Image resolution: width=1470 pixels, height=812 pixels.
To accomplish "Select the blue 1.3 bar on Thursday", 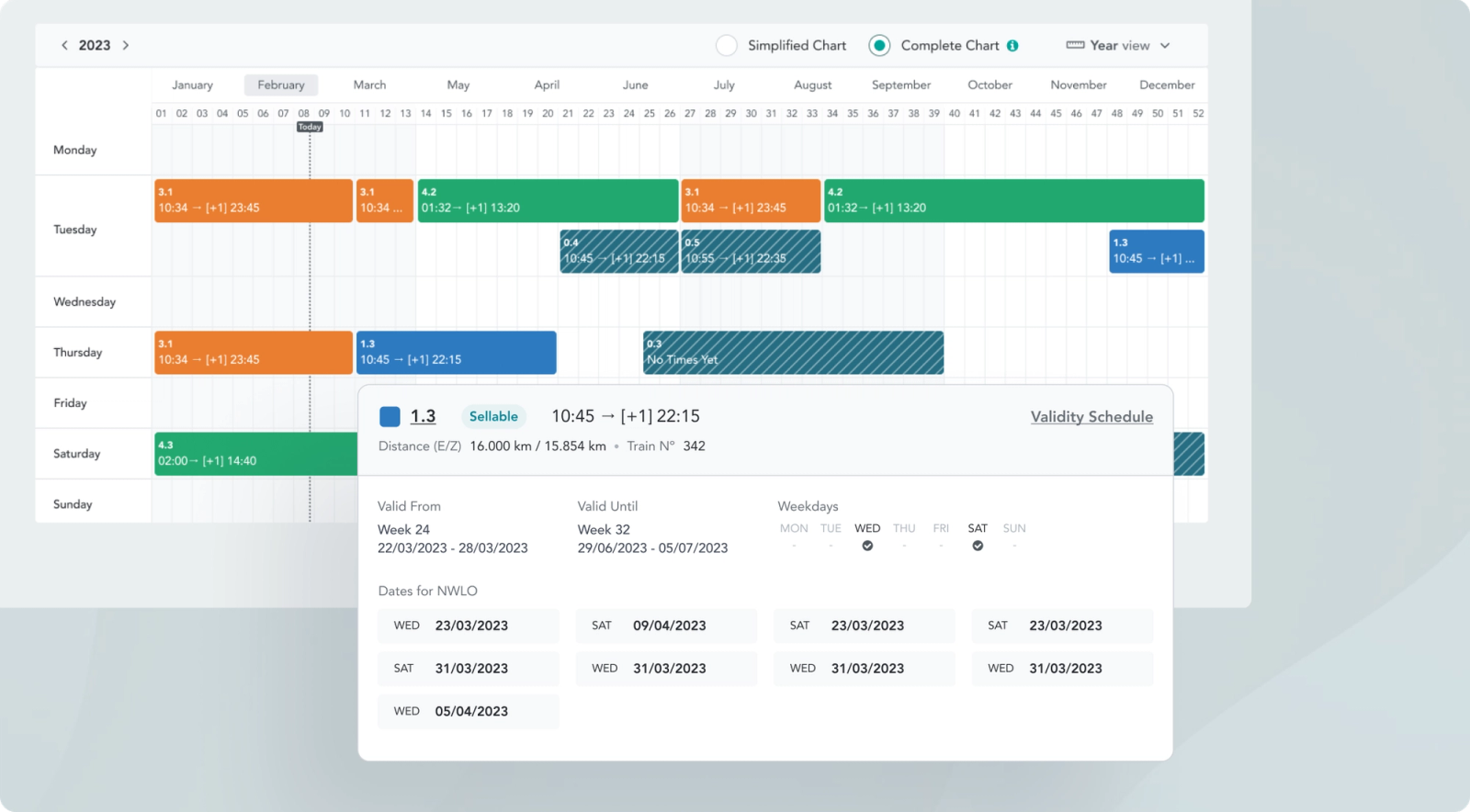I will [457, 352].
